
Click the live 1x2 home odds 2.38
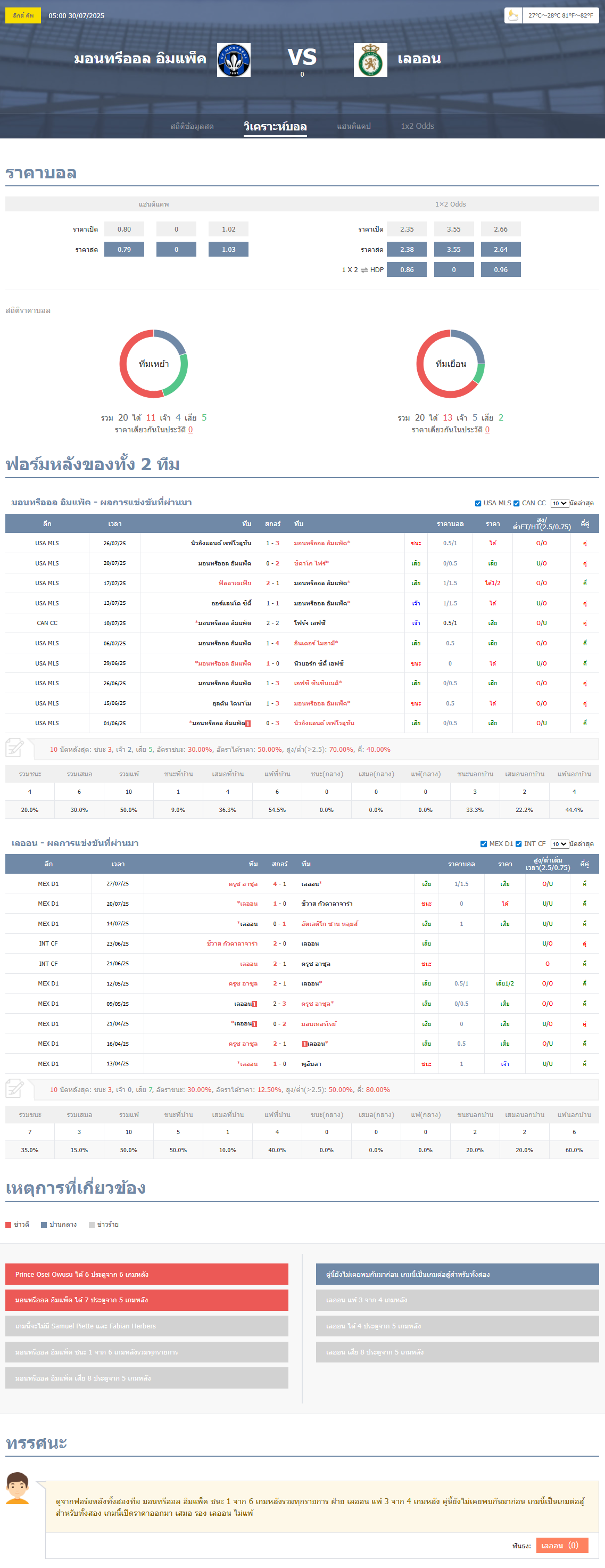coord(407,250)
